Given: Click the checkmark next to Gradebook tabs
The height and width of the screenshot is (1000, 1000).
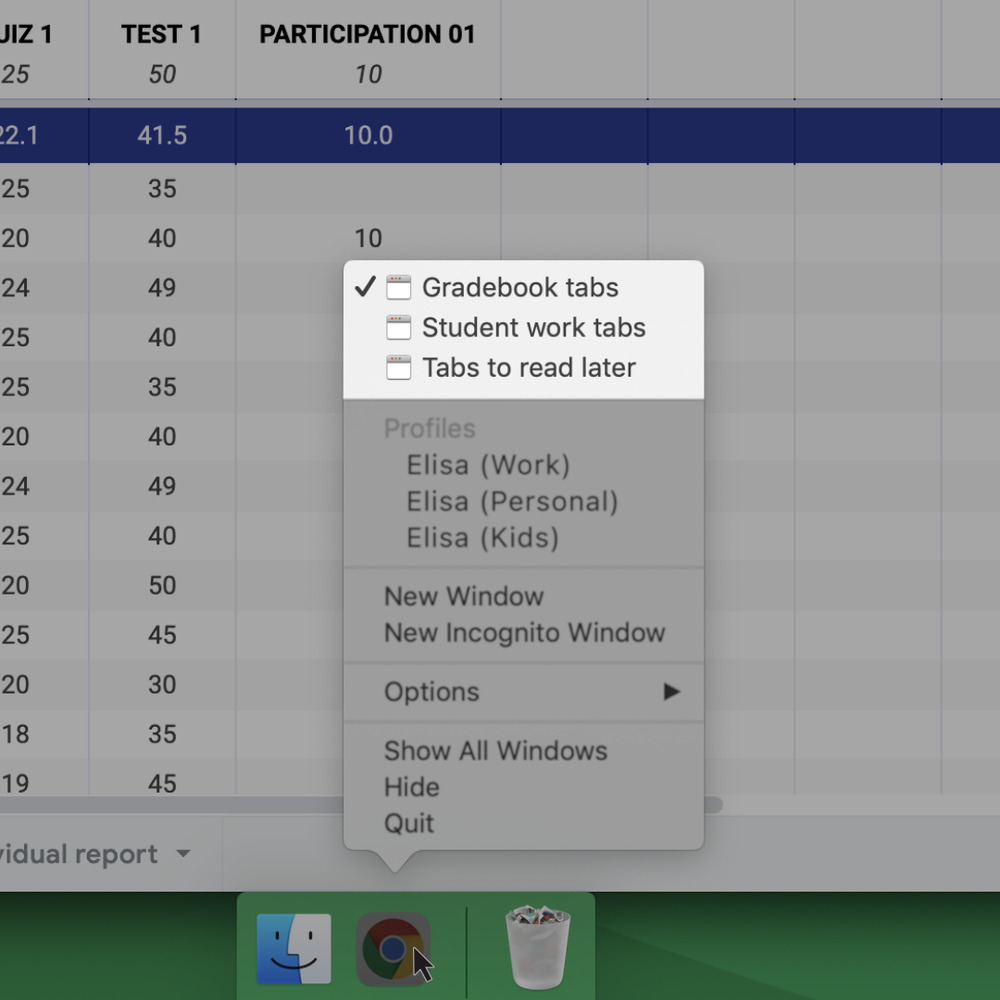Looking at the screenshot, I should (x=367, y=287).
